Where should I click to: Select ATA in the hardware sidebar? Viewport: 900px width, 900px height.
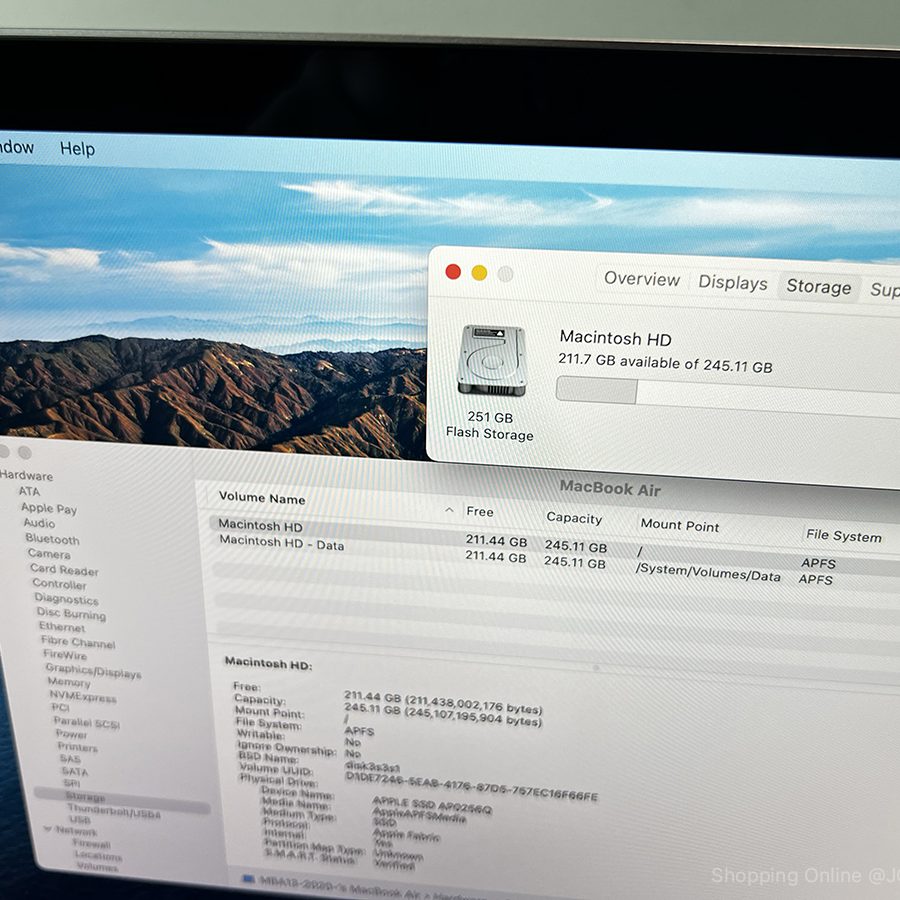pos(29,491)
